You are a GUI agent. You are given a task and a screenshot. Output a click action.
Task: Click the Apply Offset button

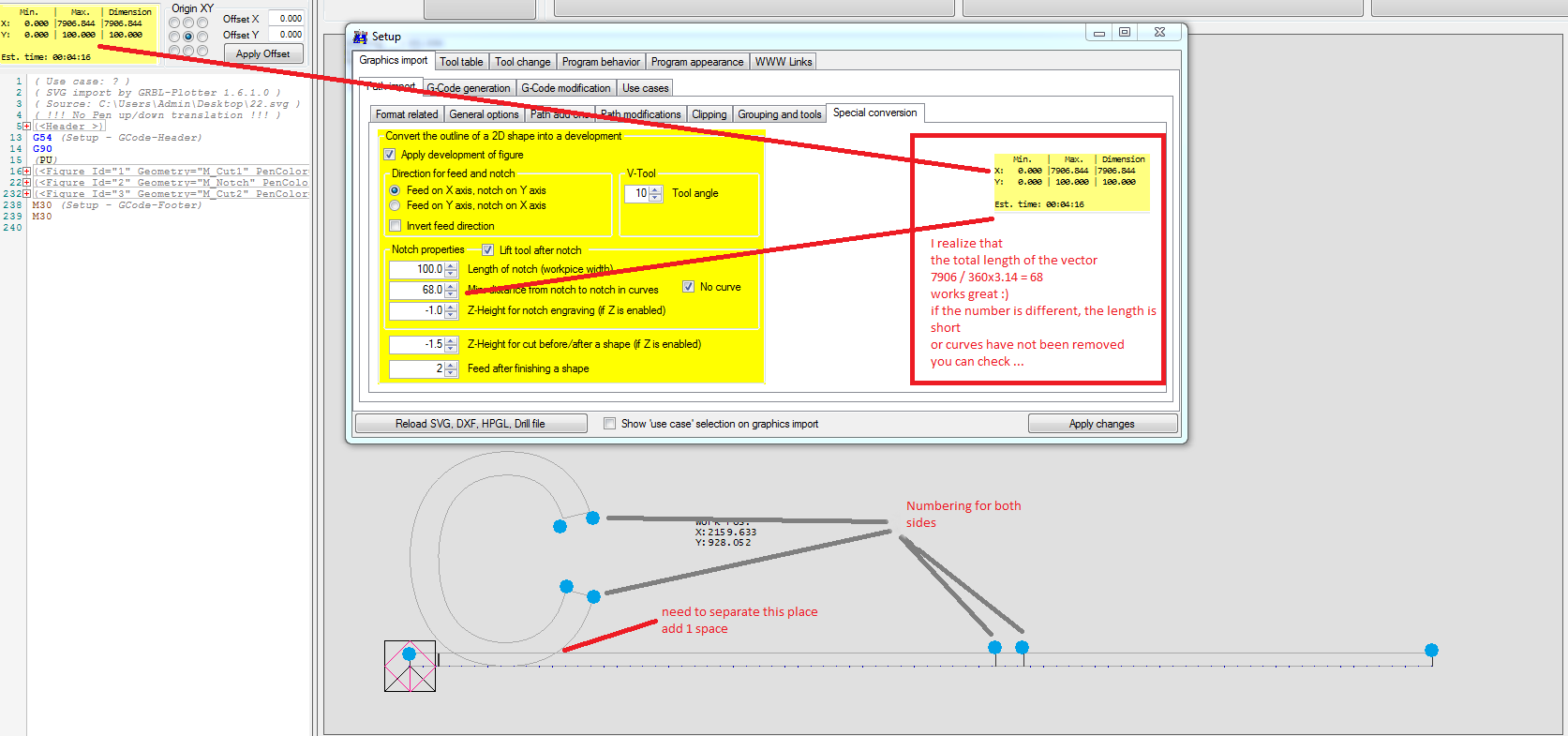tap(262, 54)
